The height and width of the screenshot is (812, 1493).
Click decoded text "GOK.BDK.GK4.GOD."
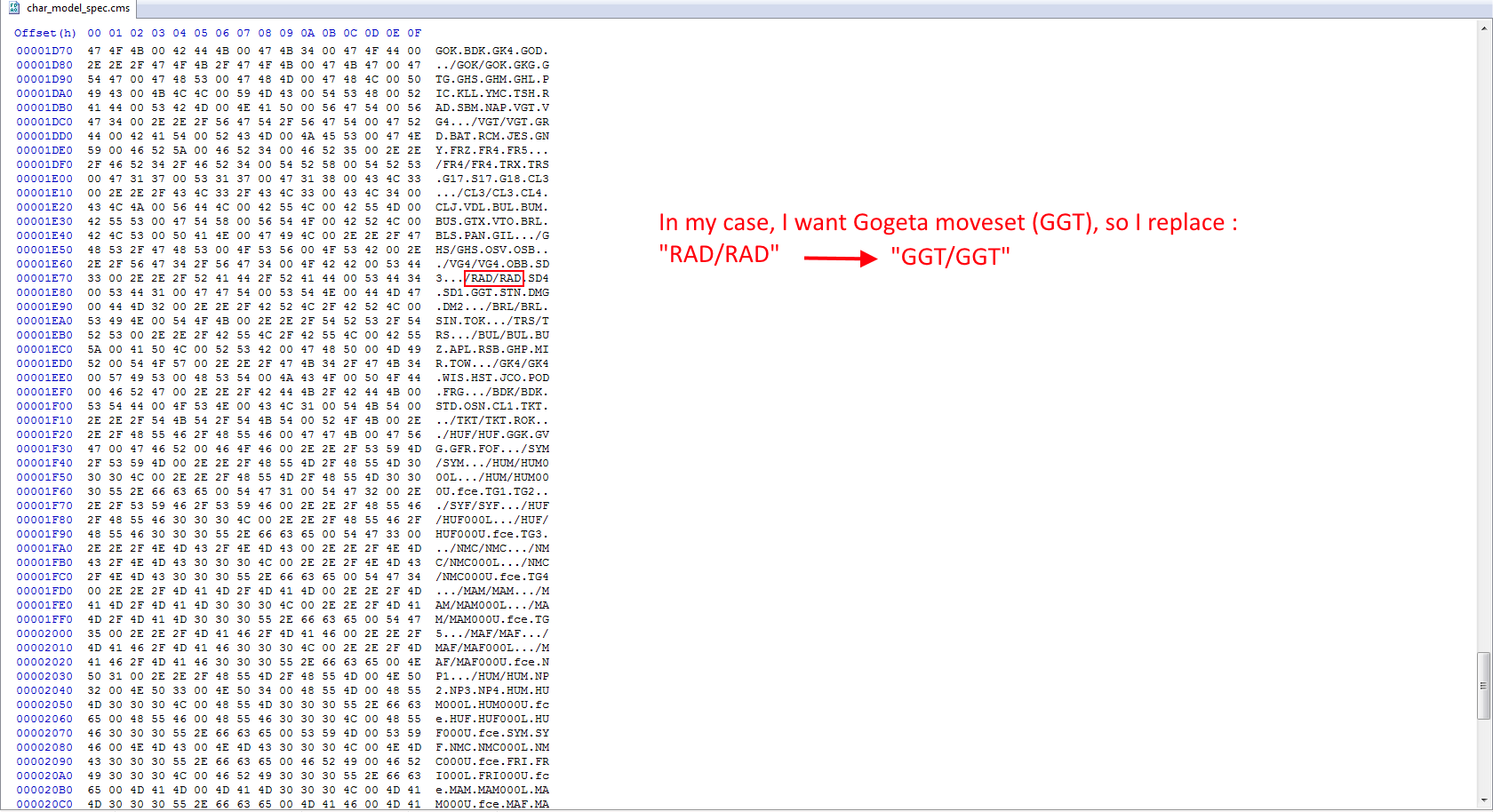tap(492, 51)
